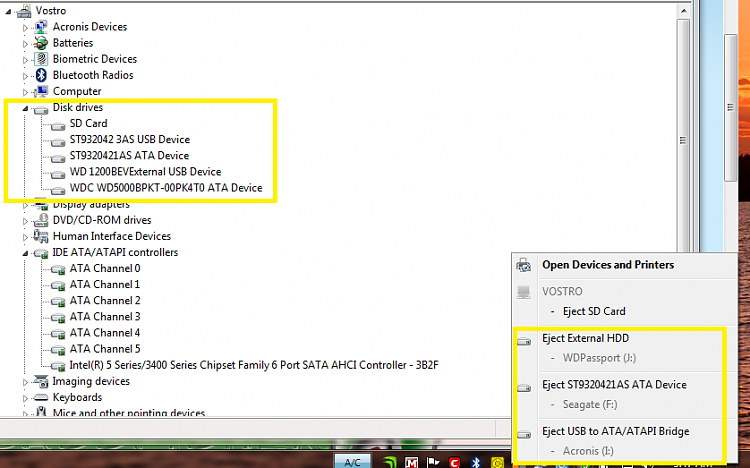Choose Eject SD Card

594,312
